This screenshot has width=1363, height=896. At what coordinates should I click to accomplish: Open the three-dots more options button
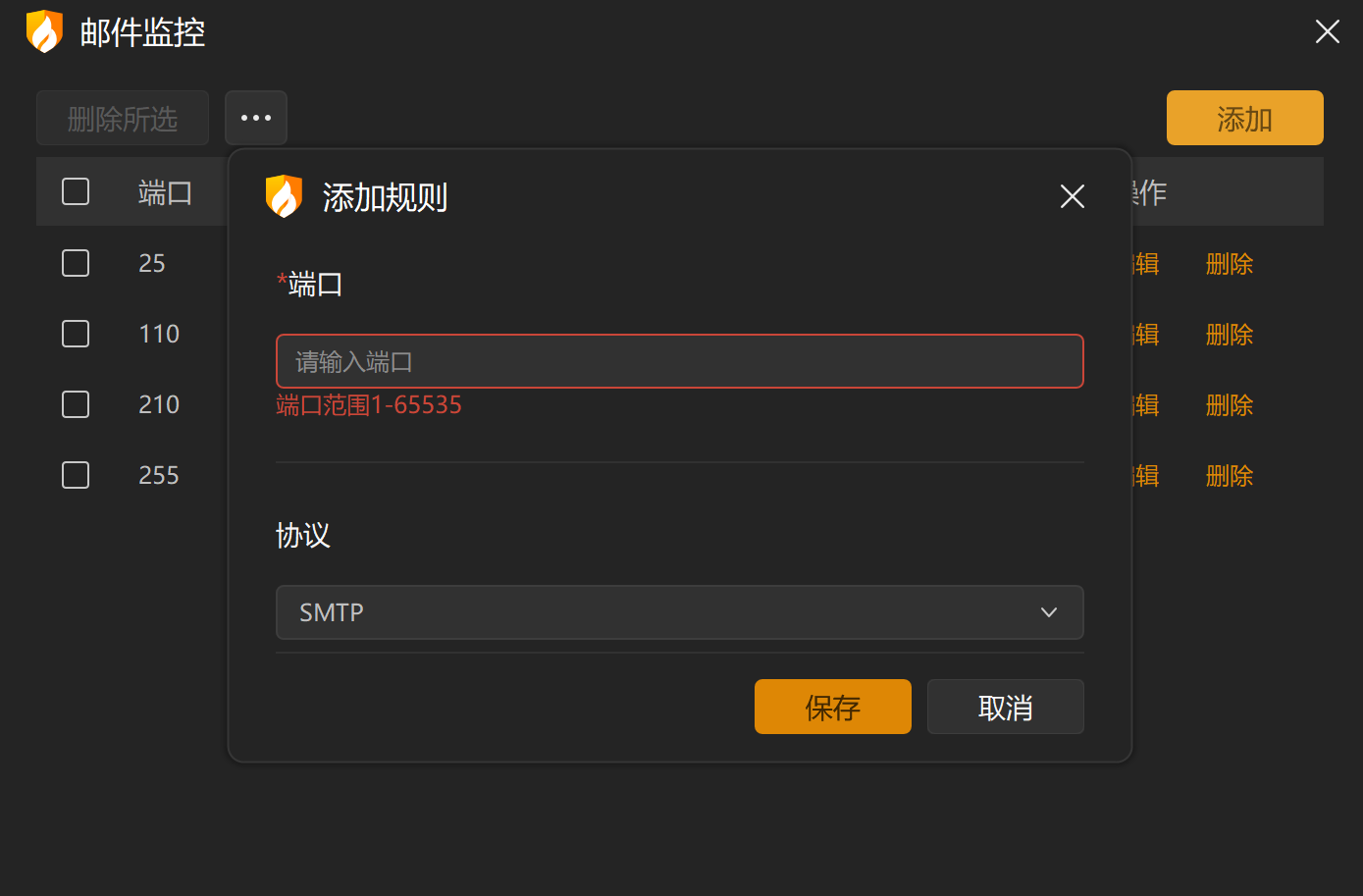point(256,118)
